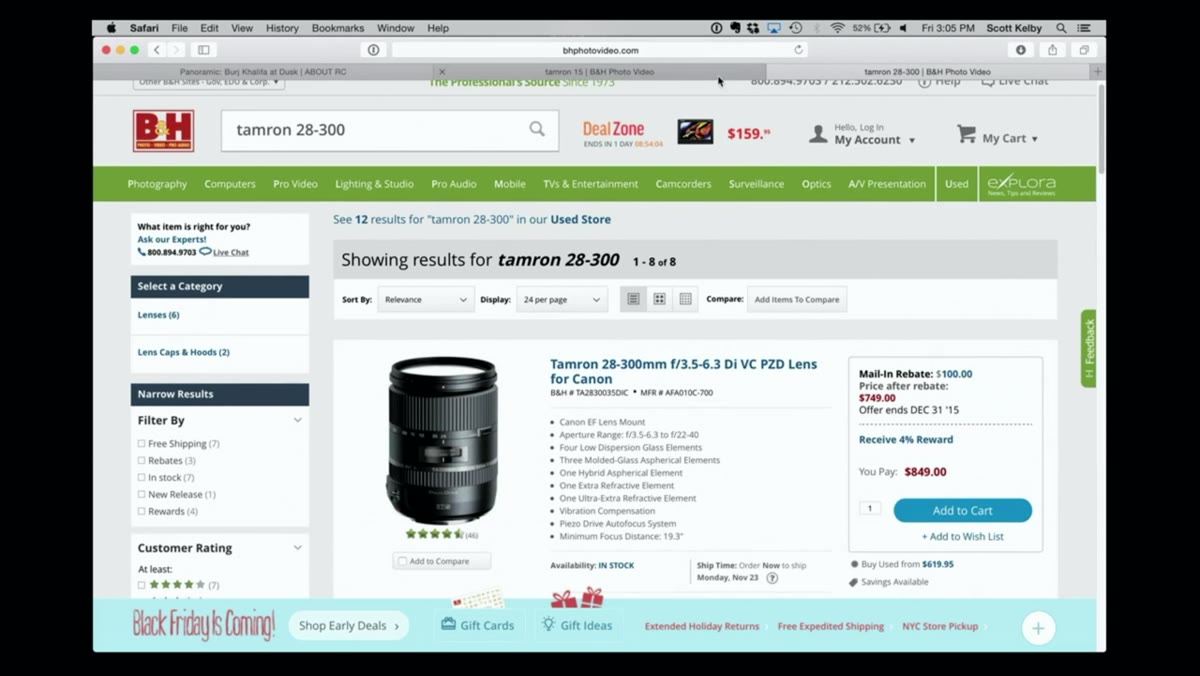Click the Add to Cart button
Image resolution: width=1200 pixels, height=676 pixels.
coord(962,510)
